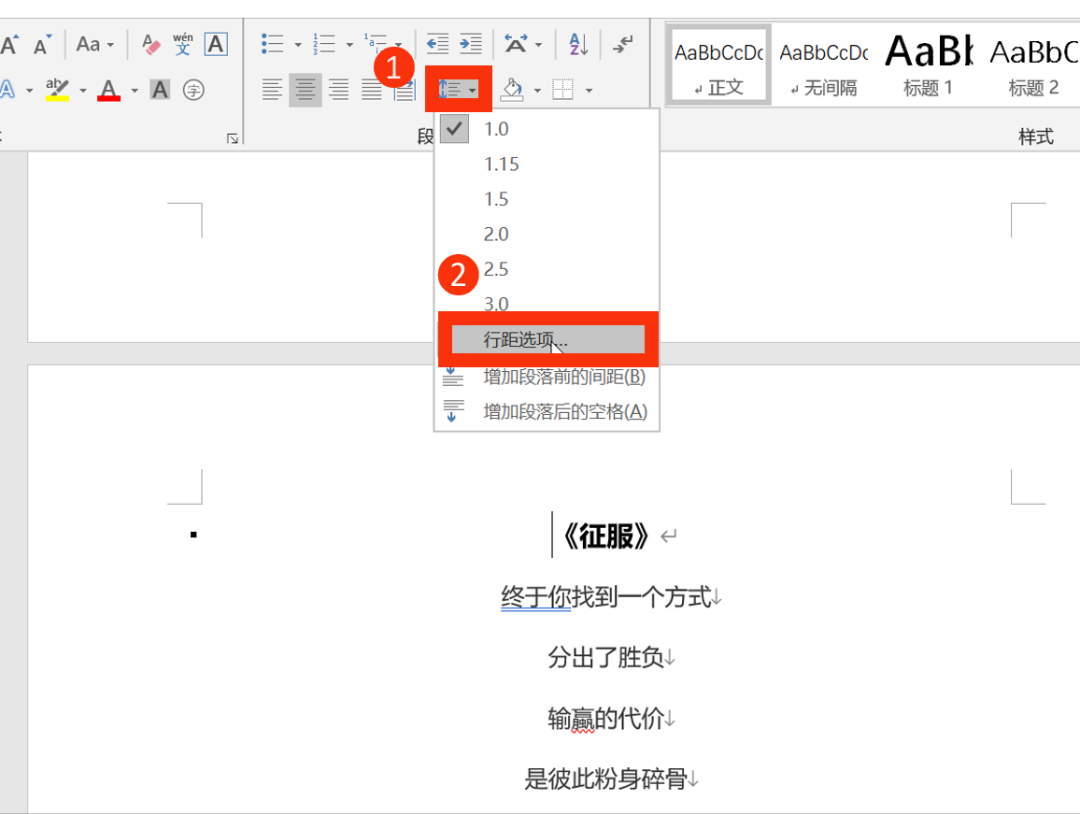Toggle Center alignment
The image size is (1080, 814).
[305, 90]
